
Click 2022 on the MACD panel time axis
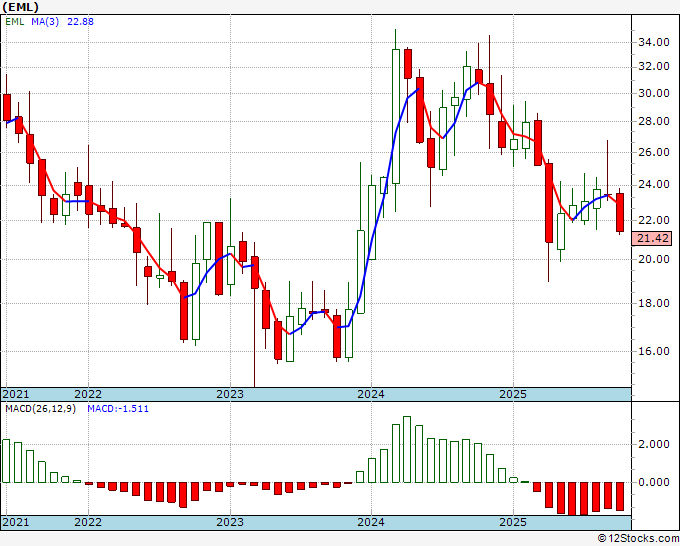(x=88, y=522)
